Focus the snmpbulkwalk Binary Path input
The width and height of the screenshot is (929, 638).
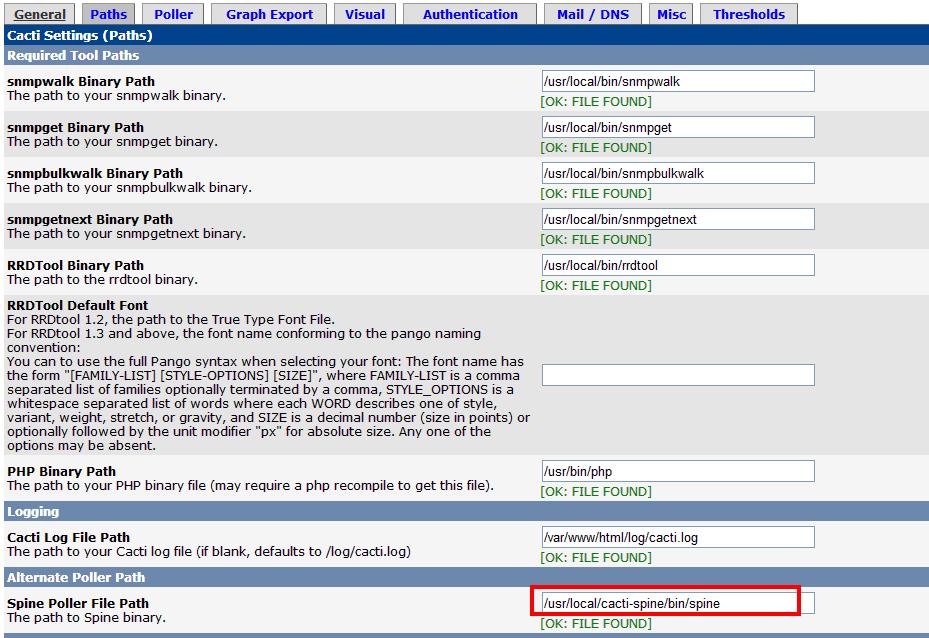coord(678,174)
